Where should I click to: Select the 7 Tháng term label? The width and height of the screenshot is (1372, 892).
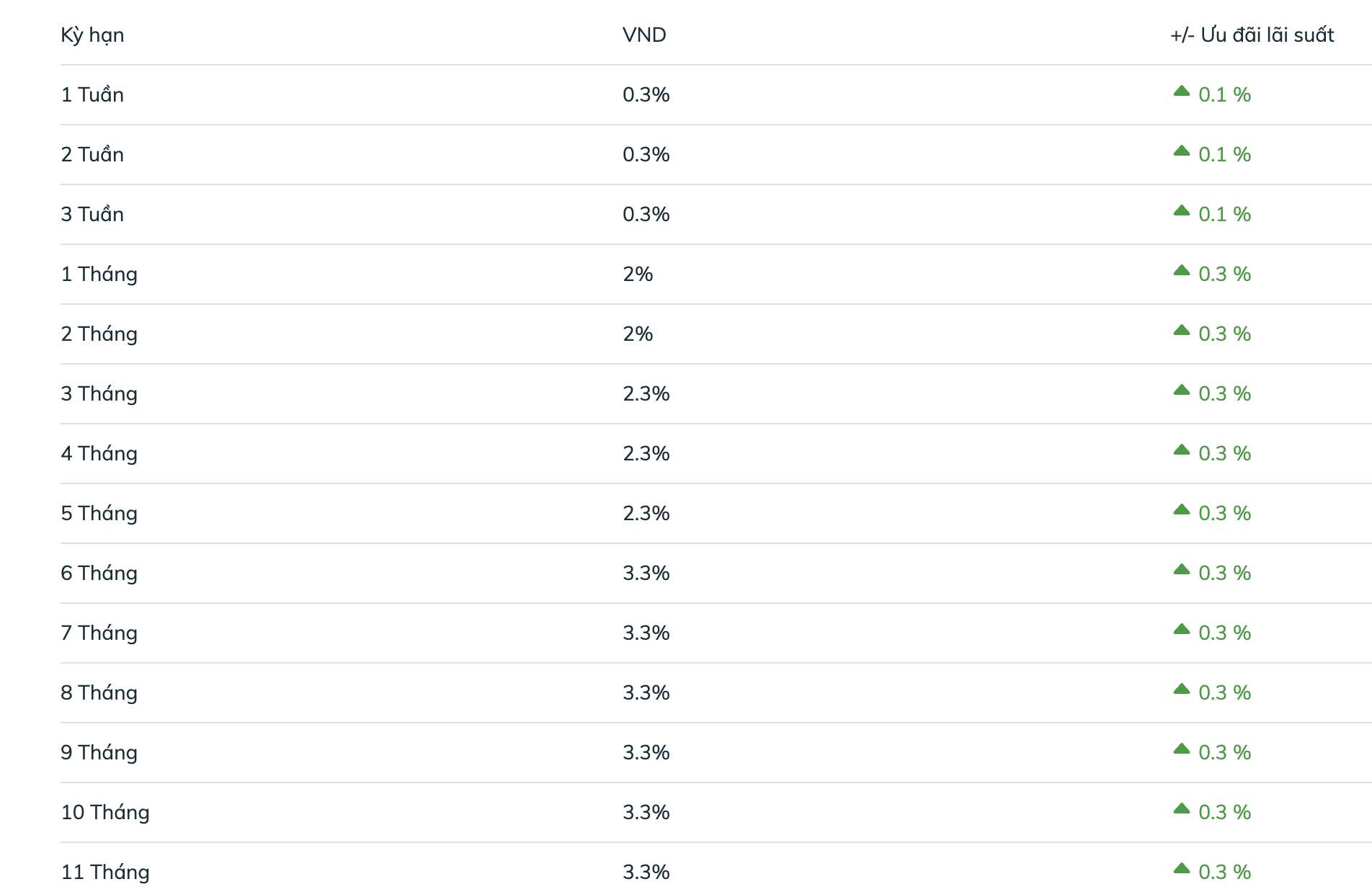coord(99,633)
